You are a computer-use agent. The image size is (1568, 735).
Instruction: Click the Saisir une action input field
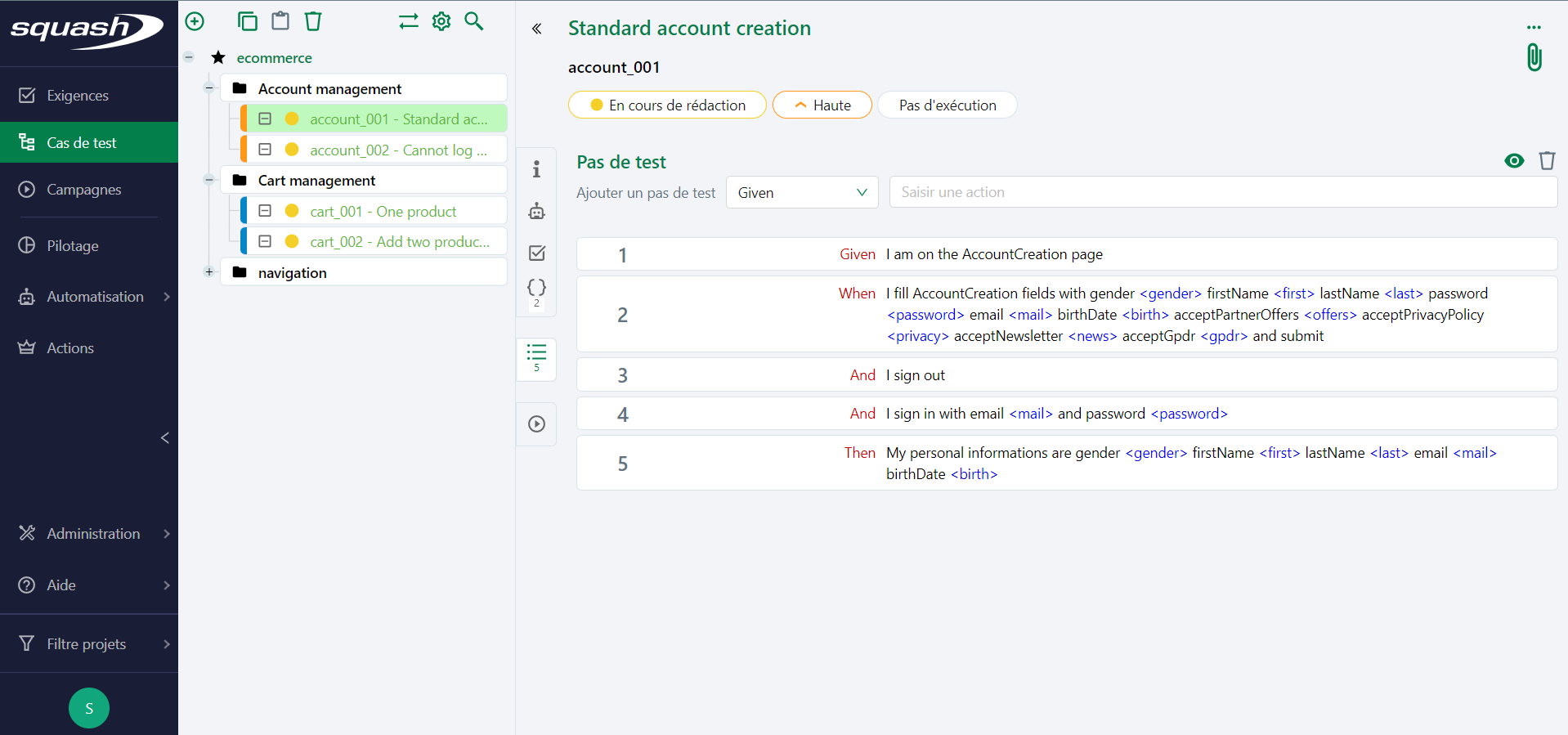click(x=1222, y=193)
